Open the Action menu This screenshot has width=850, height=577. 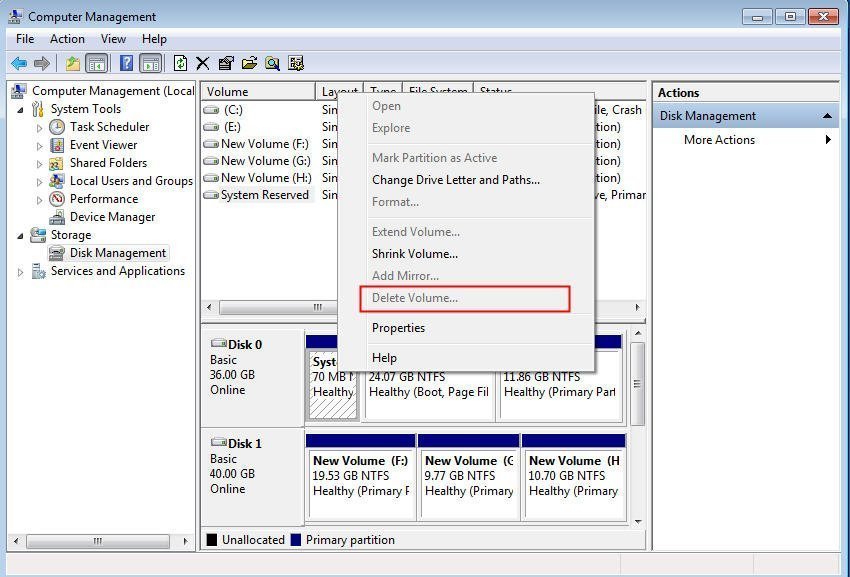pos(67,39)
